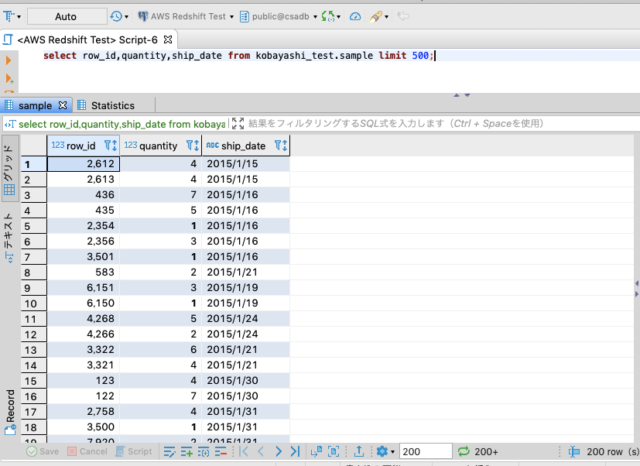Select the <AWS Redshift Test> Script-6 tab
This screenshot has height=466, width=640.
[87, 40]
